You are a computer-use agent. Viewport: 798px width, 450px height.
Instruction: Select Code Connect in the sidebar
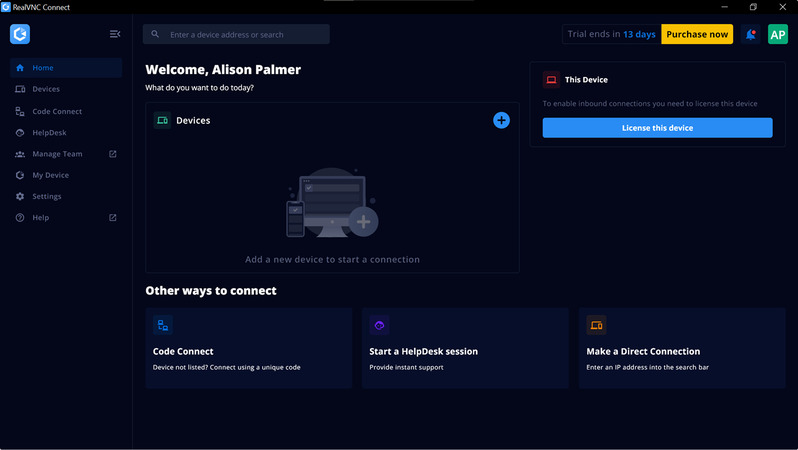[x=57, y=111]
